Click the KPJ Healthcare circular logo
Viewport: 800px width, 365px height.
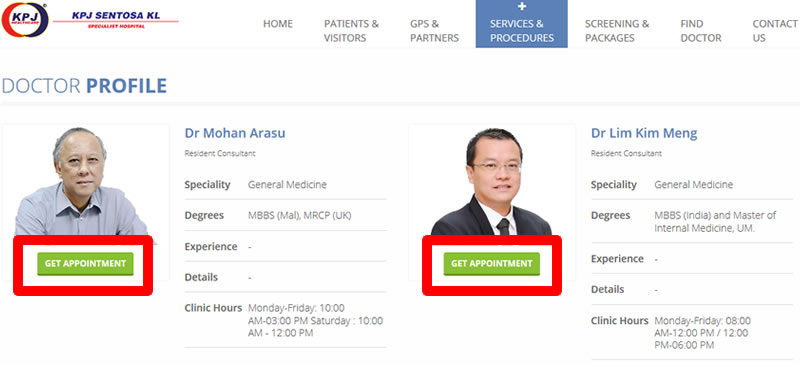pyautogui.click(x=24, y=20)
